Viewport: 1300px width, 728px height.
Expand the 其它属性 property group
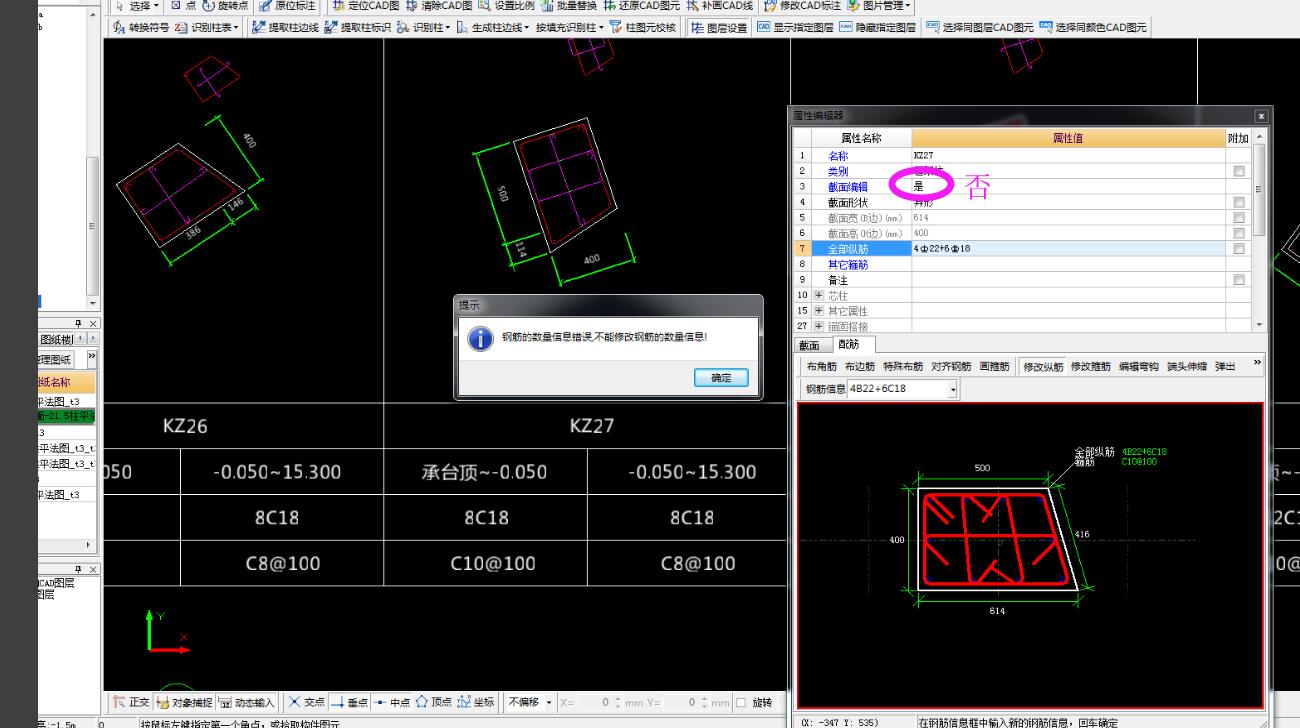820,311
